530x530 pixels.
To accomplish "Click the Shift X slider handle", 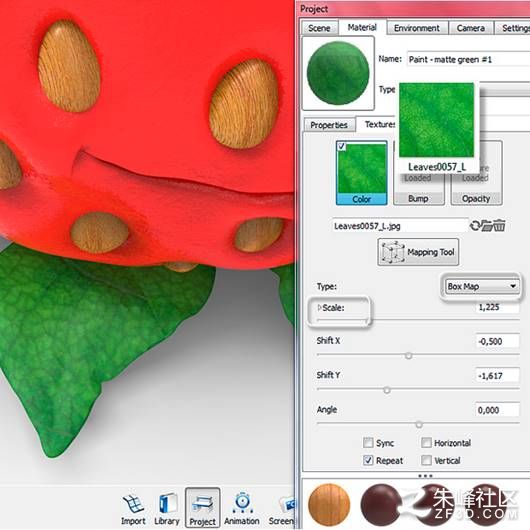I will tap(408, 356).
